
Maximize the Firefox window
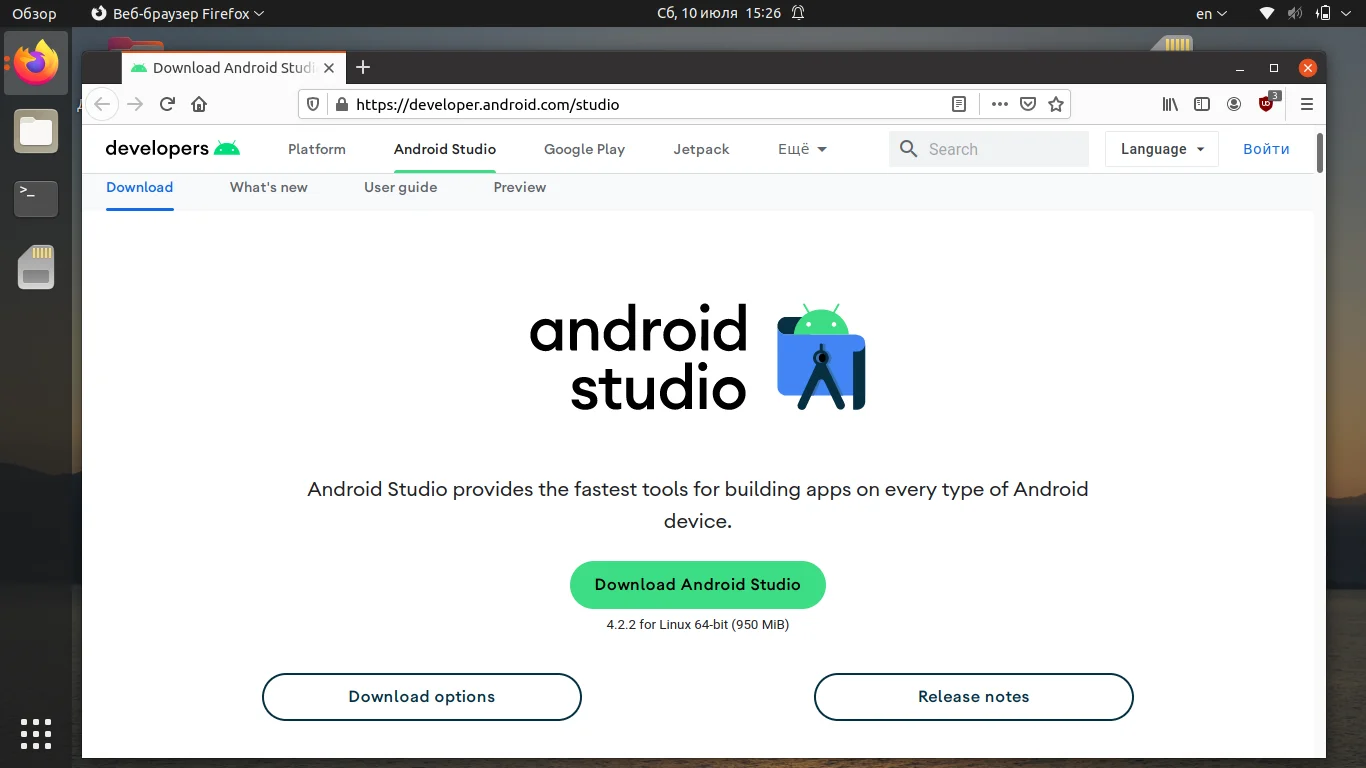click(x=1274, y=68)
